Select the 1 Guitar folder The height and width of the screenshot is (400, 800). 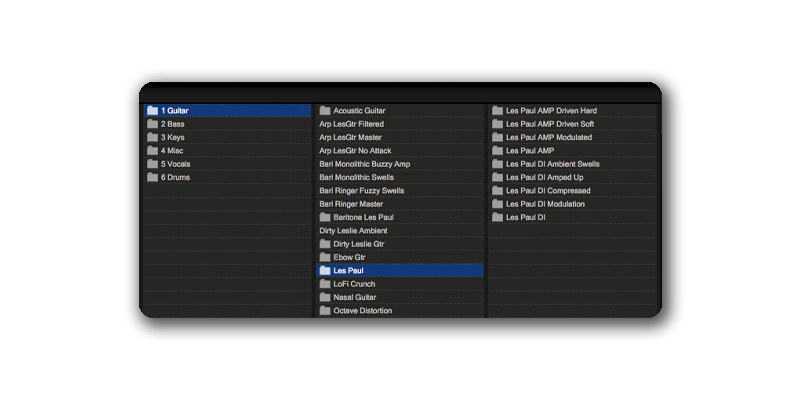pos(175,111)
